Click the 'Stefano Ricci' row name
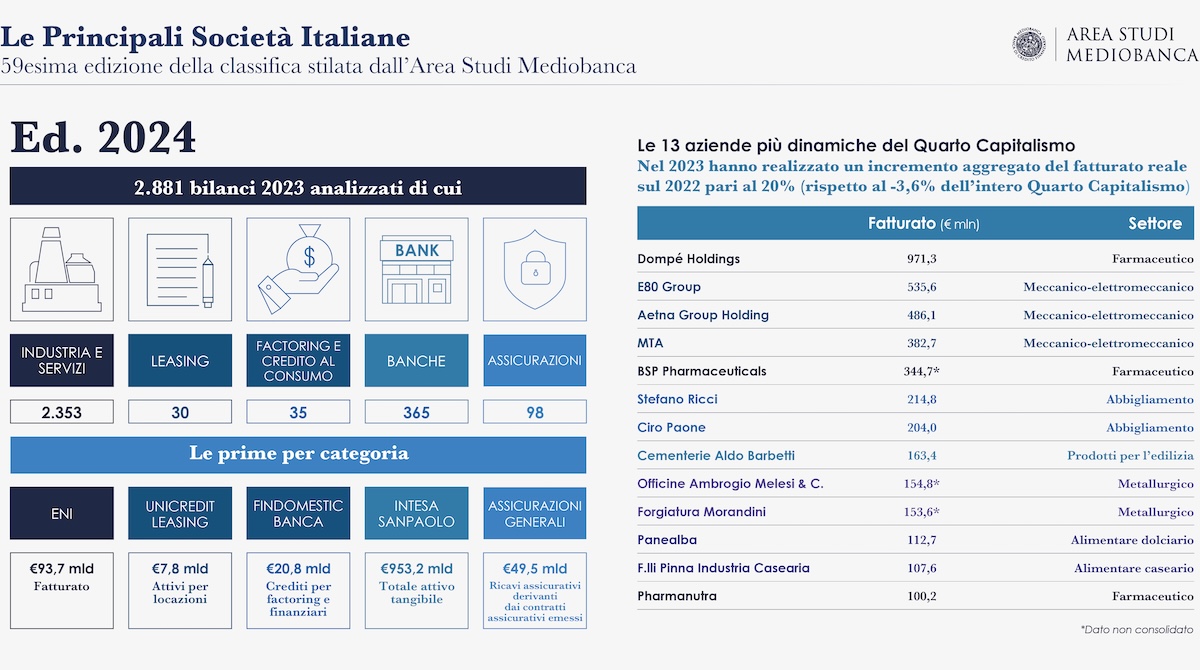Image resolution: width=1200 pixels, height=670 pixels. 677,399
